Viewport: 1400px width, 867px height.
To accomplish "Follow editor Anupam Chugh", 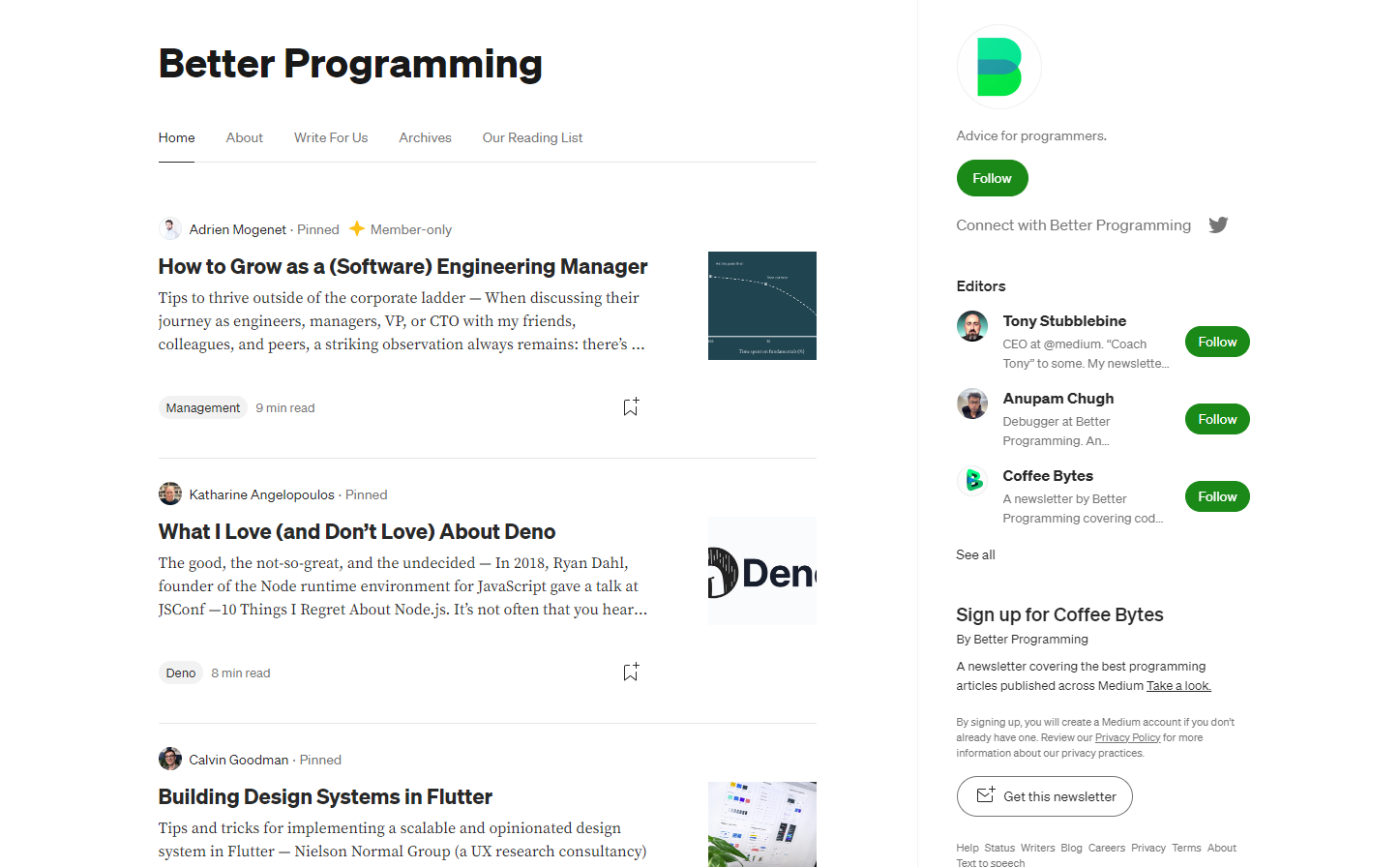I will coord(1217,419).
